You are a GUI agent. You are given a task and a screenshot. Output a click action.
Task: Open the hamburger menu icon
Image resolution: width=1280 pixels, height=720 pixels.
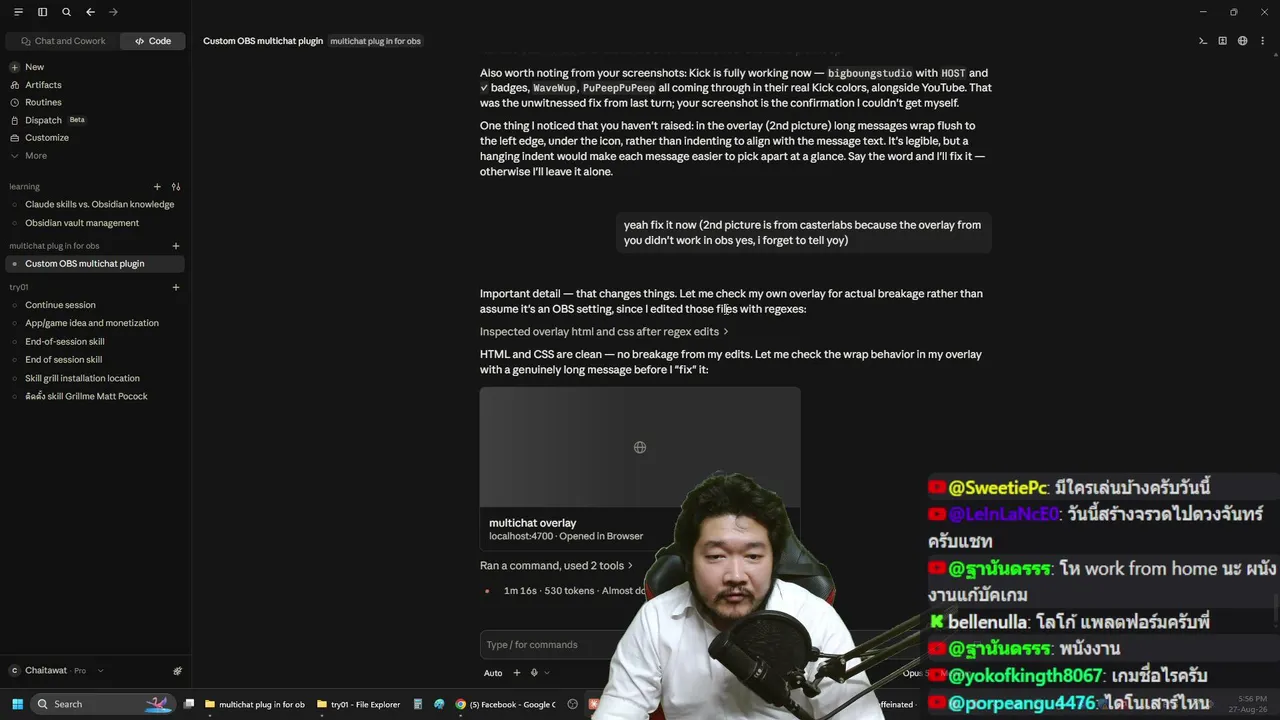pos(18,12)
